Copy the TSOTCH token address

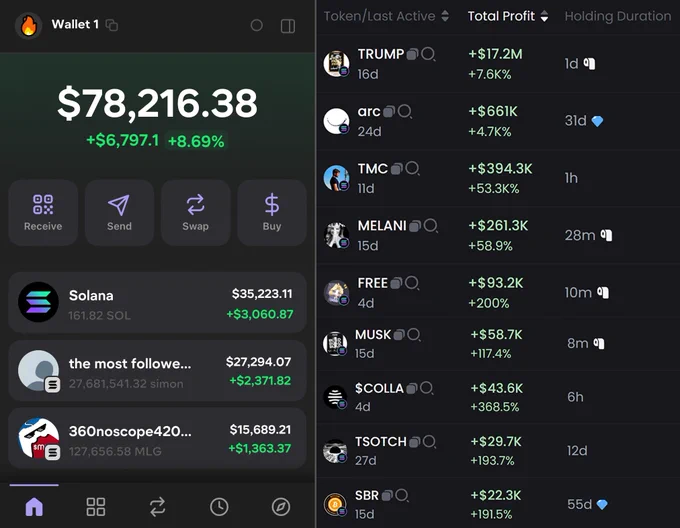(415, 441)
